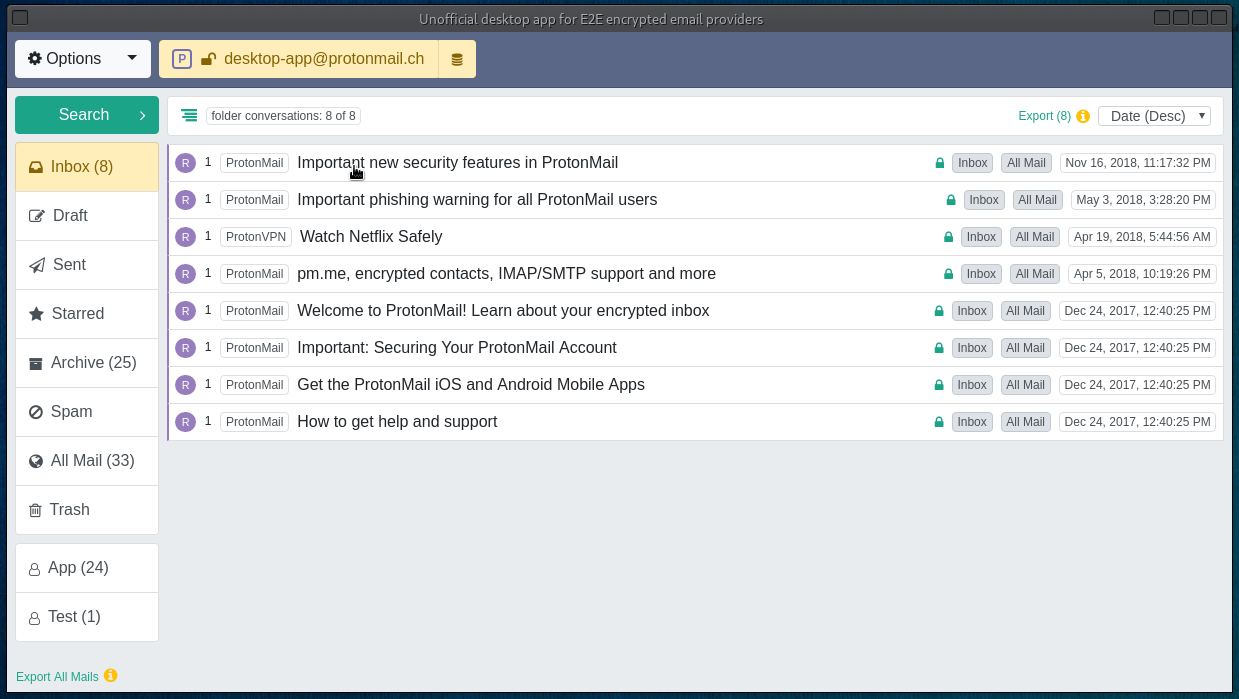Click All Mail tag on Watch Netflix Safely row

pyautogui.click(x=1035, y=237)
